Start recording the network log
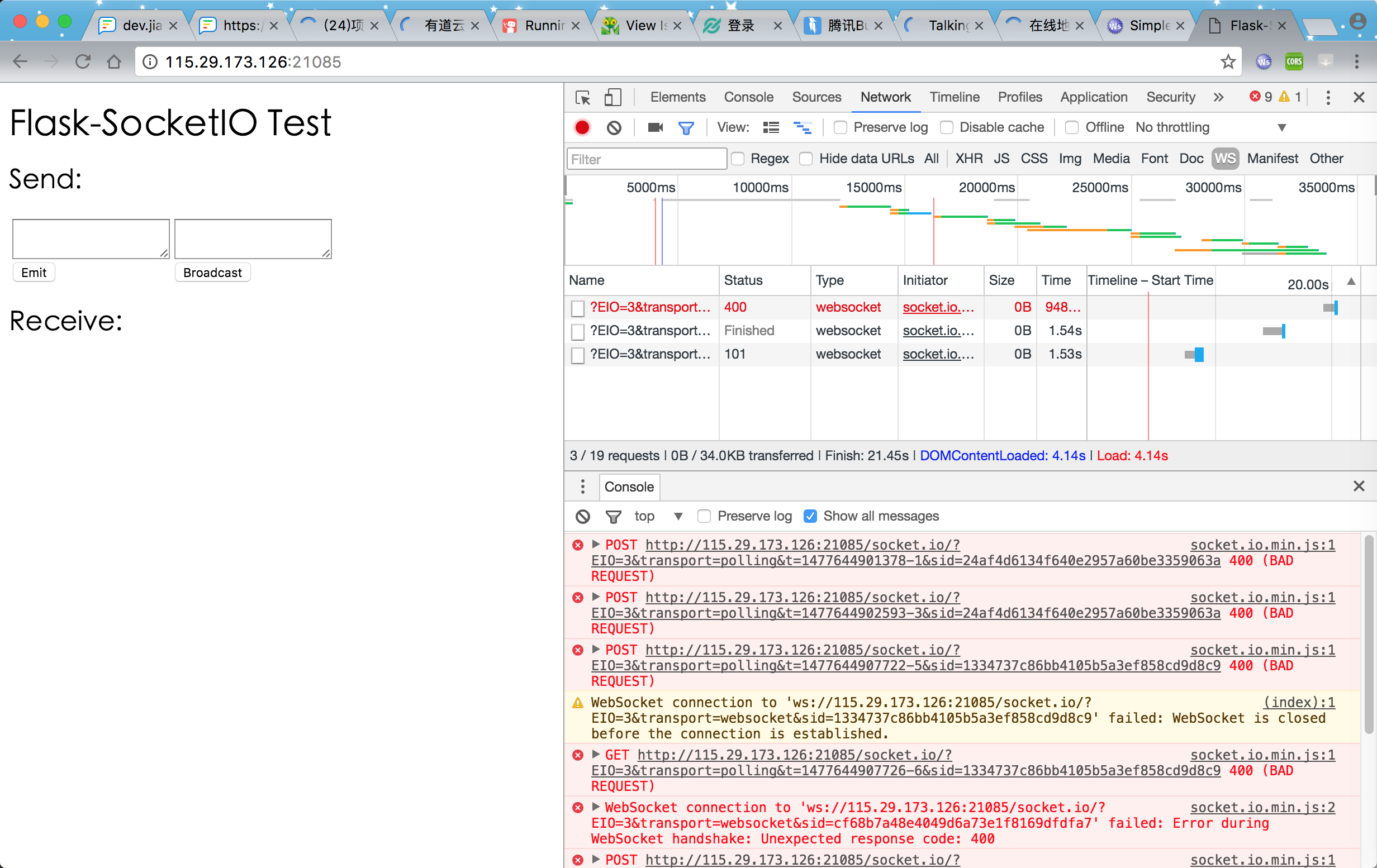This screenshot has width=1377, height=868. coord(582,127)
